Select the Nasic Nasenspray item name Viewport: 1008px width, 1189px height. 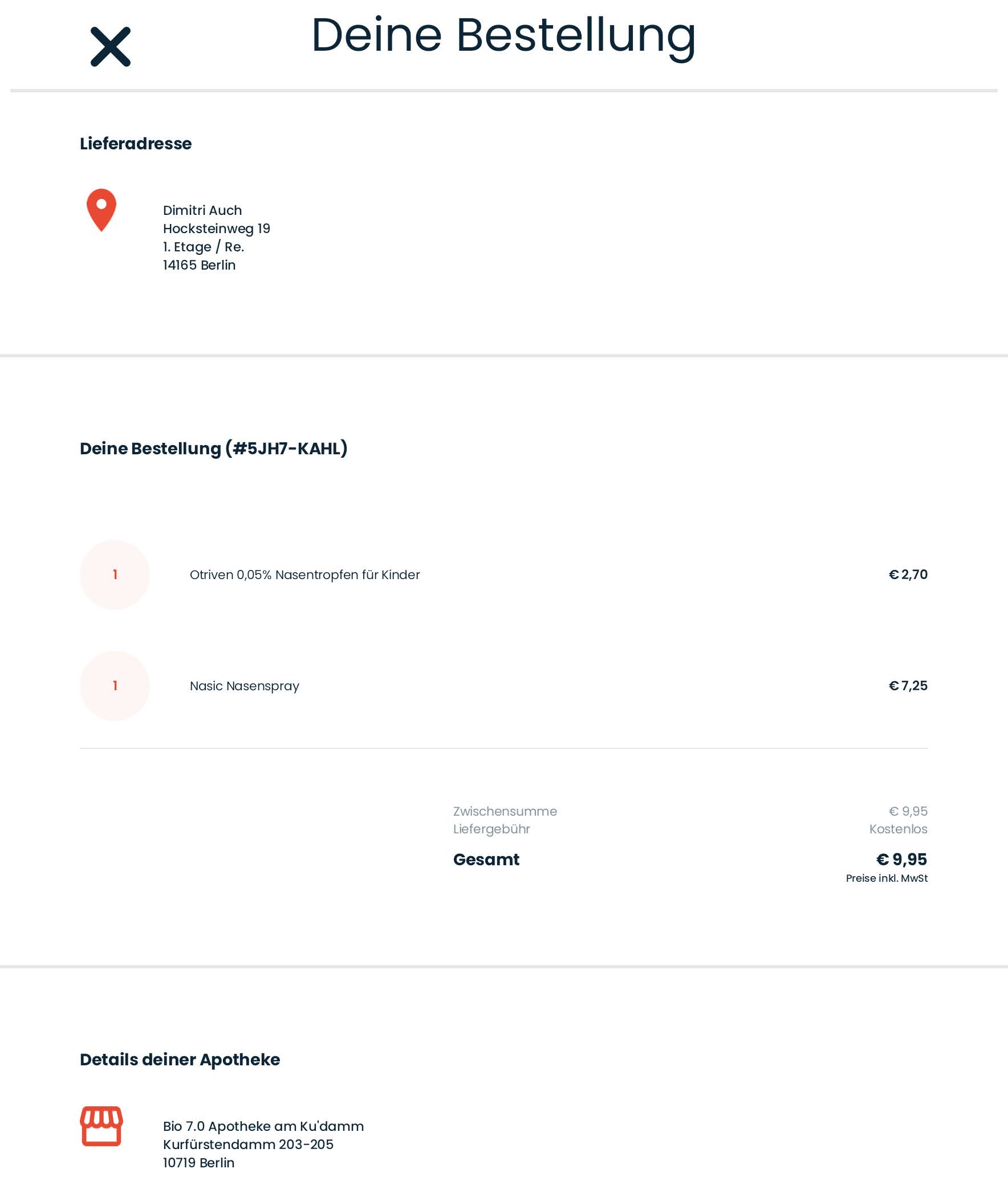(x=245, y=686)
